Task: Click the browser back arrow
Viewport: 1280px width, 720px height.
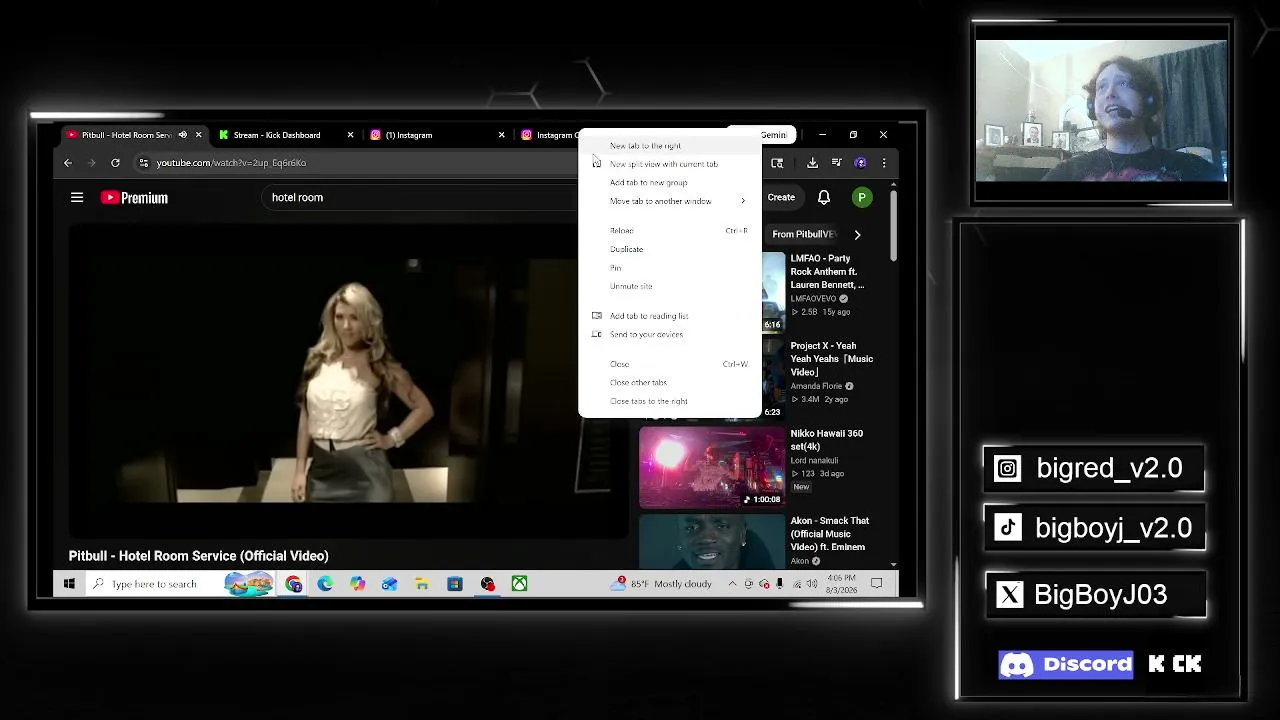Action: click(68, 163)
